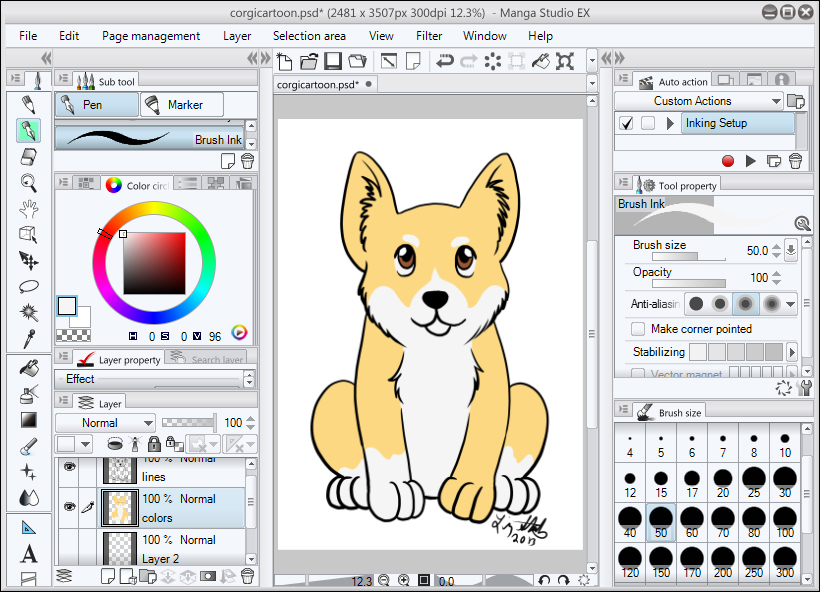Viewport: 820px width, 592px height.
Task: Click the red Record auto action button
Action: click(x=727, y=161)
